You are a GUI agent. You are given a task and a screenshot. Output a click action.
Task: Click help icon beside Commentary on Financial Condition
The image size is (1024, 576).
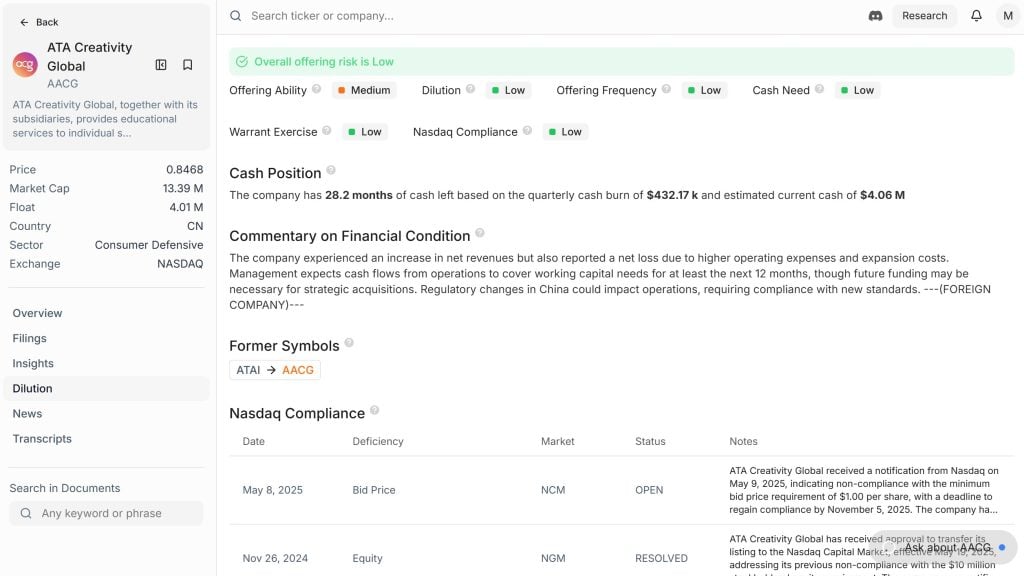point(480,233)
